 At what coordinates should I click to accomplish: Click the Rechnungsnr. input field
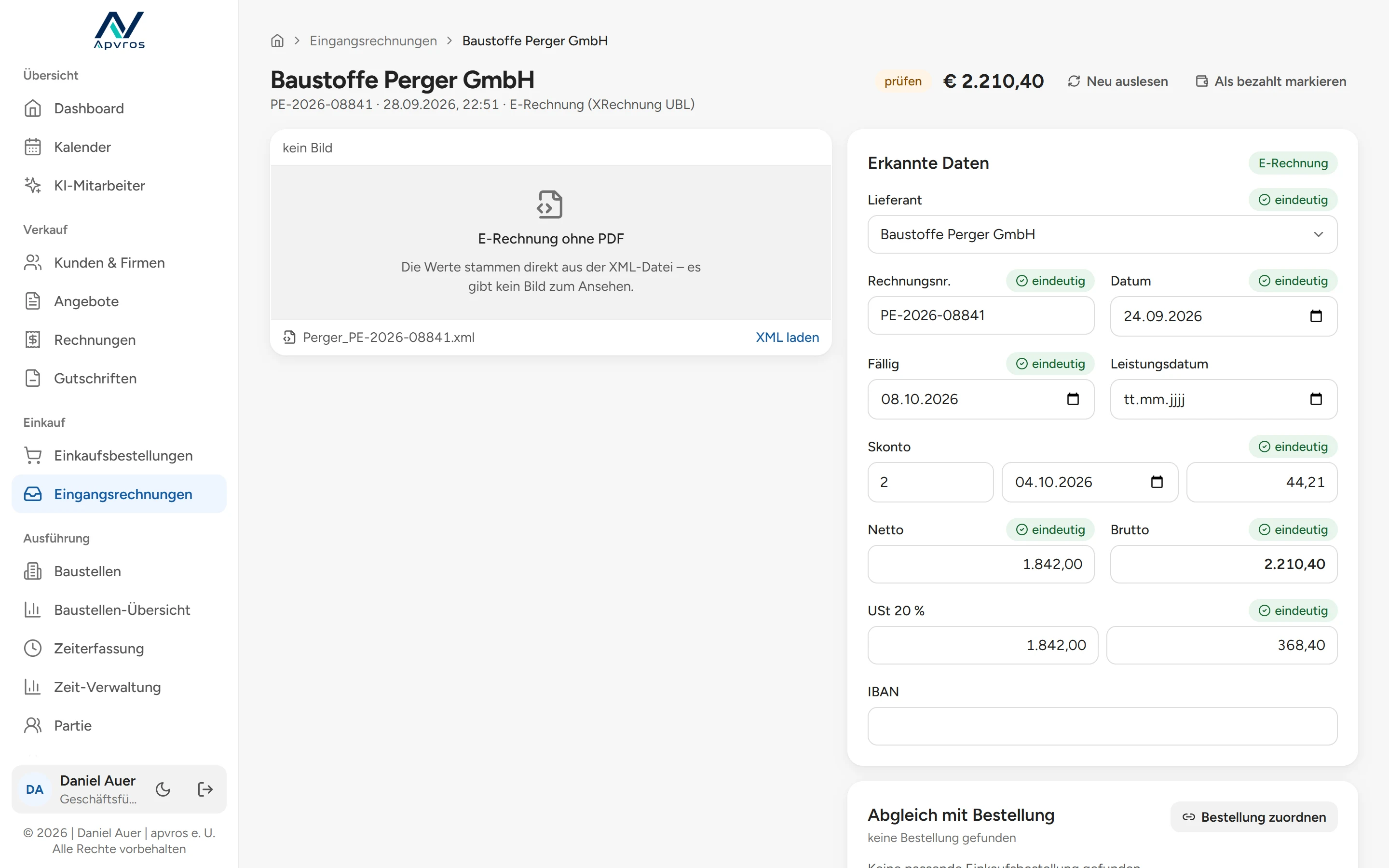click(x=981, y=315)
